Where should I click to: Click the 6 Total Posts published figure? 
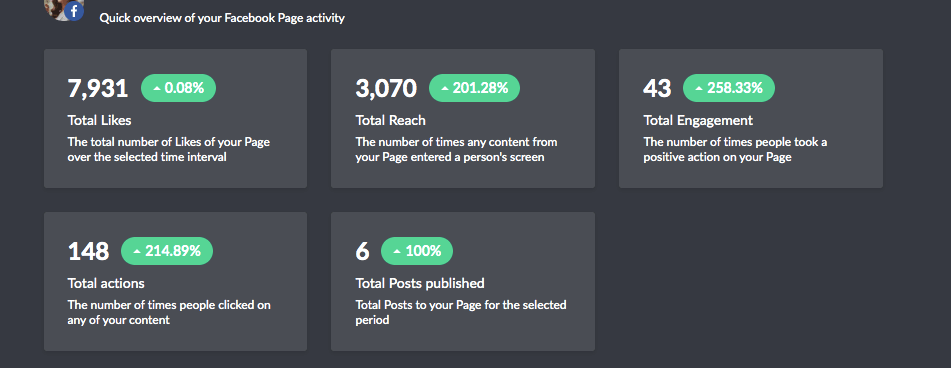[x=362, y=251]
